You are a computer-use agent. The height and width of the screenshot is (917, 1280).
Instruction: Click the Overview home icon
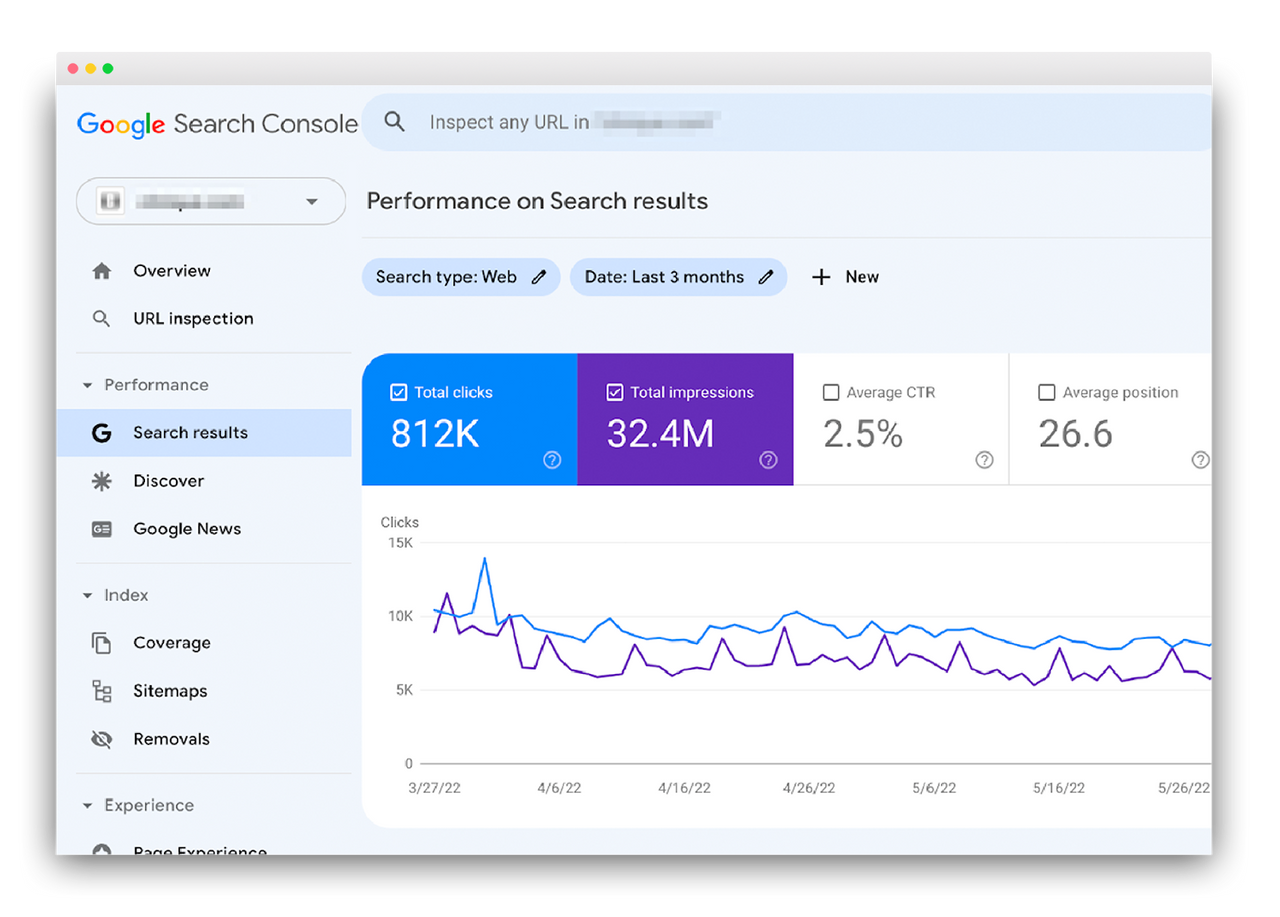pyautogui.click(x=101, y=271)
